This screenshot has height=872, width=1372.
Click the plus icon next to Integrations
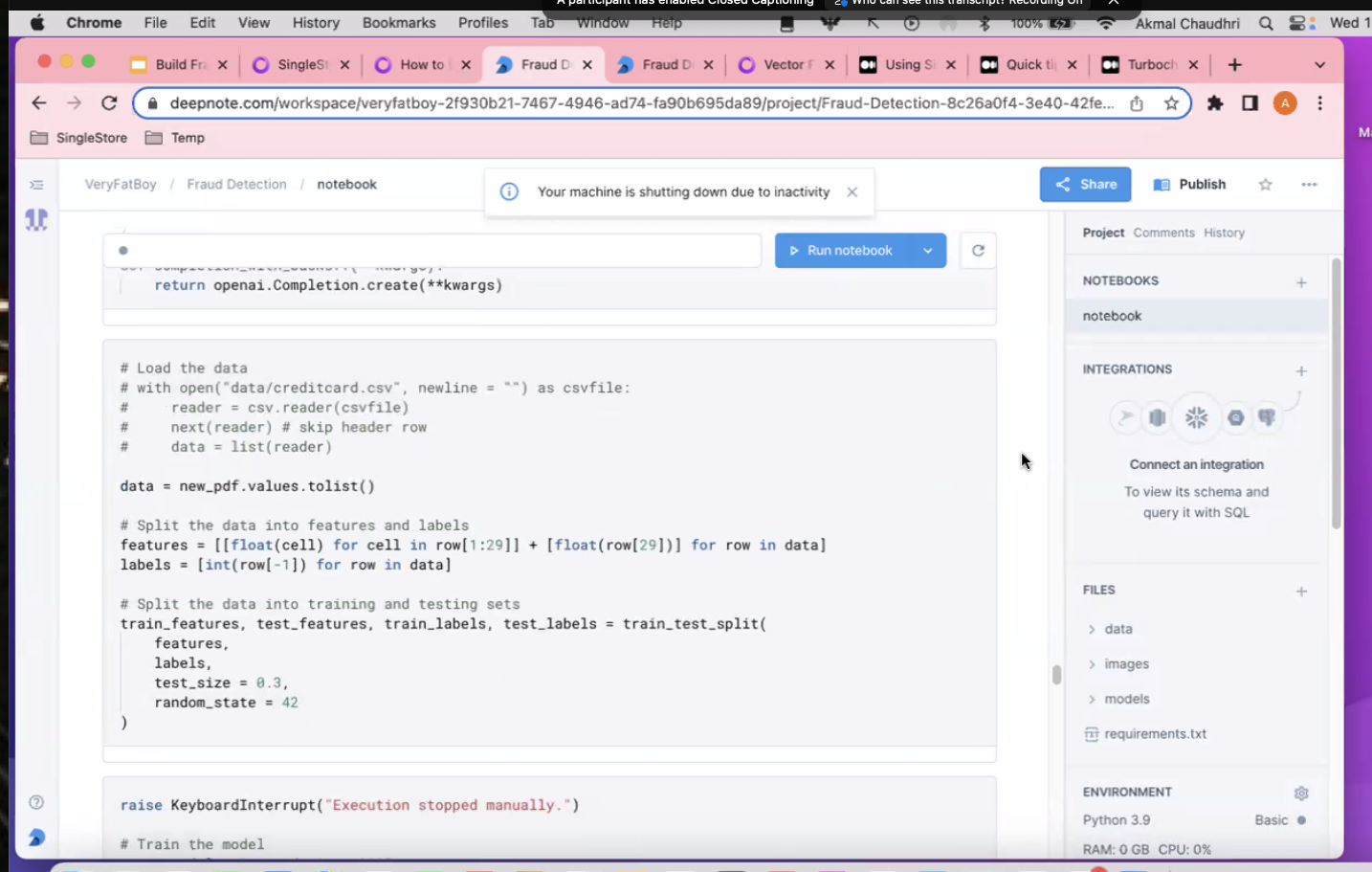tap(1301, 370)
